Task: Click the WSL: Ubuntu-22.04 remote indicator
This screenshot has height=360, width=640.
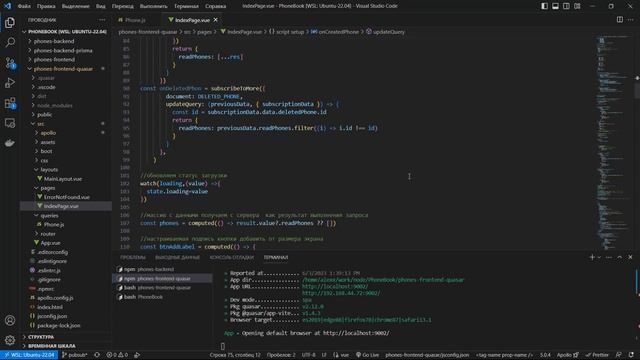Action: (30, 355)
